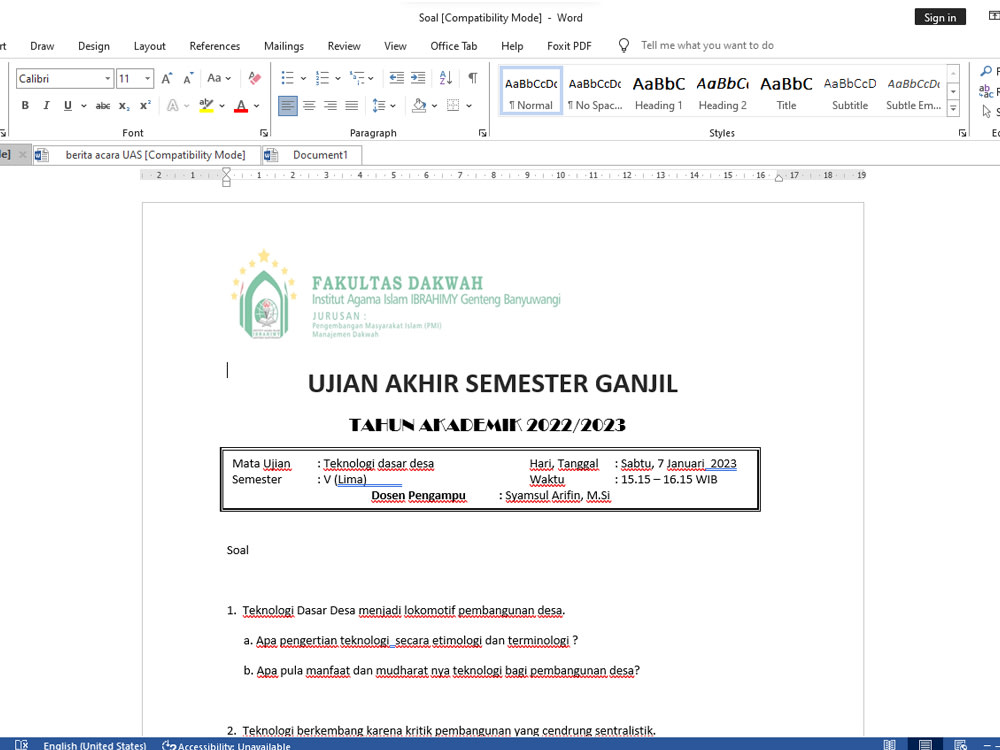Image resolution: width=1000 pixels, height=750 pixels.
Task: Toggle underline formatting
Action: point(68,105)
